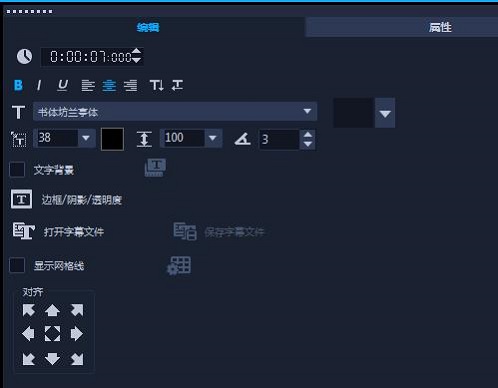Image resolution: width=498 pixels, height=388 pixels.
Task: Click the dotted panel grip handle
Action: coord(29,12)
